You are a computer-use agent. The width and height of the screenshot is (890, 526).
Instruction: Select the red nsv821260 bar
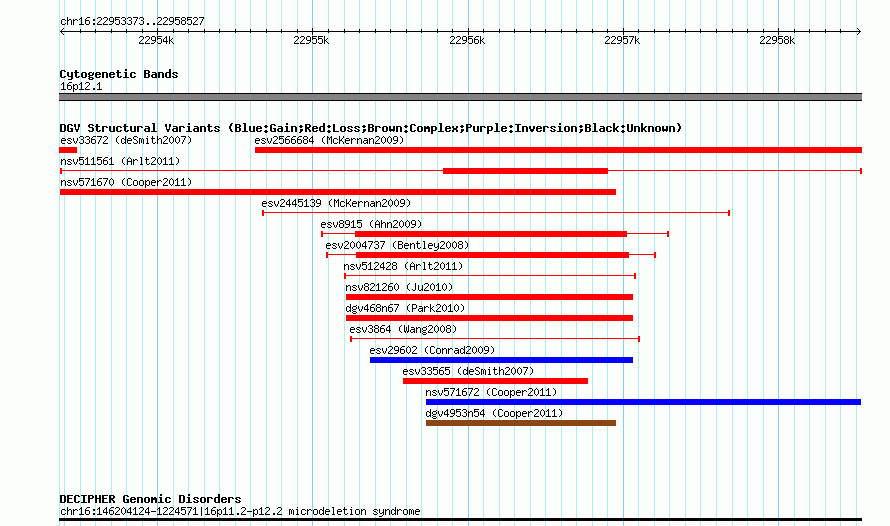click(x=489, y=297)
